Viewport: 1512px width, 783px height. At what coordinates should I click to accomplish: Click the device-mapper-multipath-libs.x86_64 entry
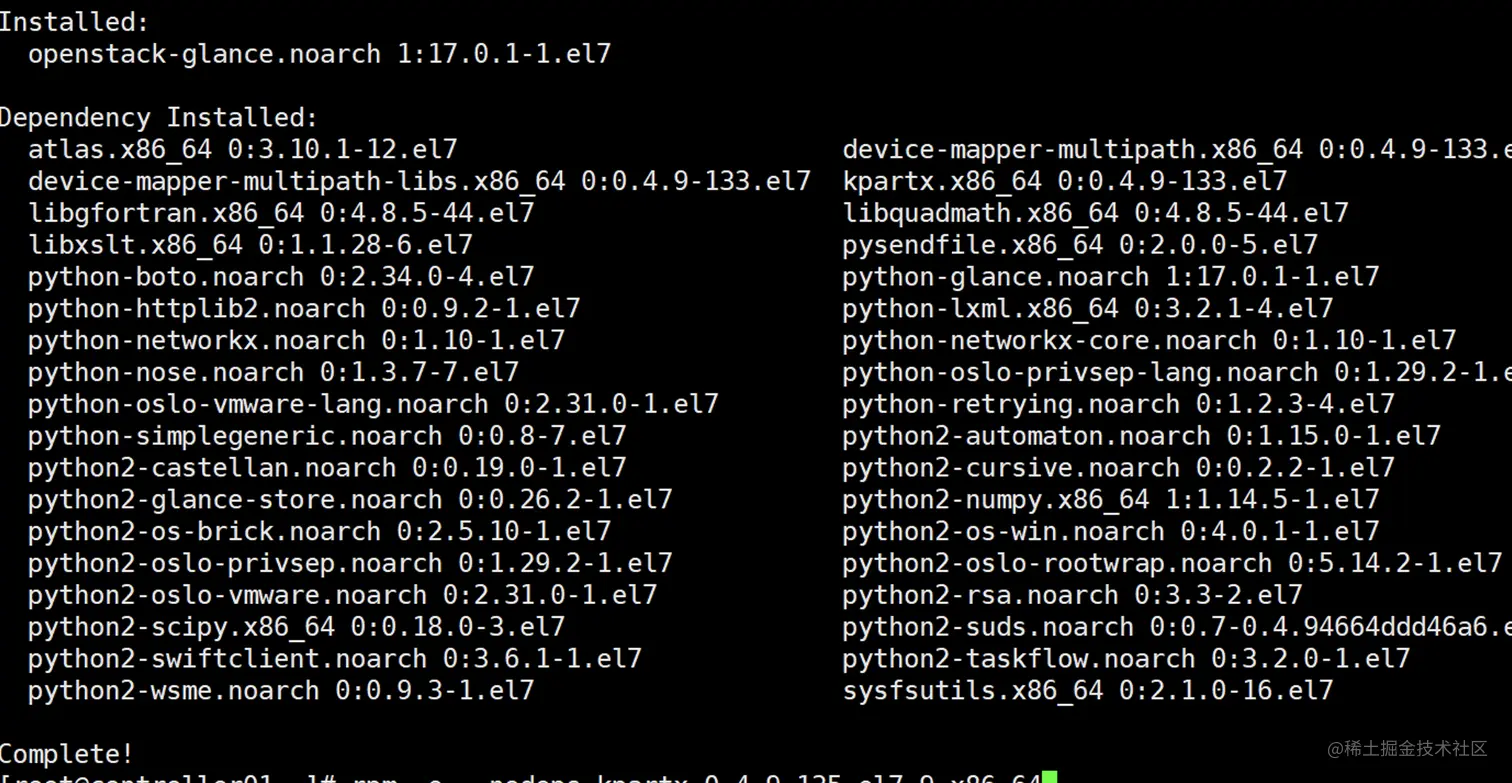tap(419, 182)
